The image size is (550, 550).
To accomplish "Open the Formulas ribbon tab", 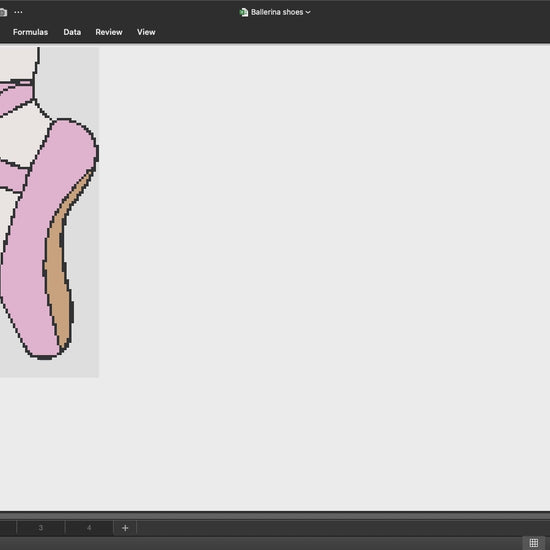I will 31,32.
